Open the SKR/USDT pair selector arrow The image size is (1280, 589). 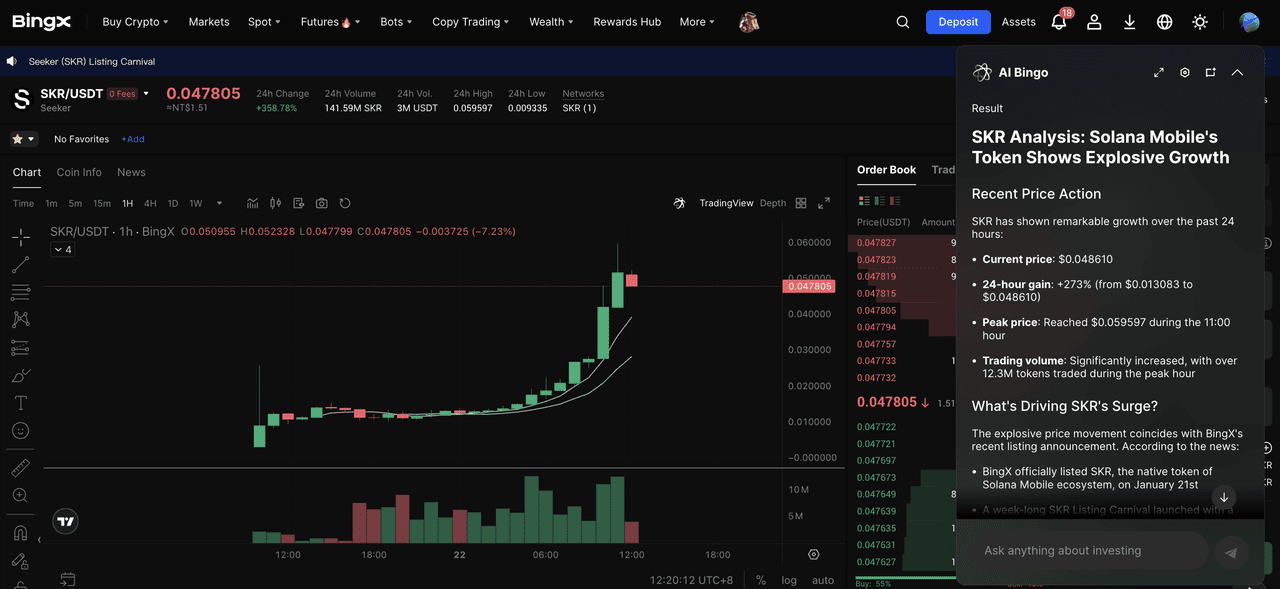tap(146, 93)
